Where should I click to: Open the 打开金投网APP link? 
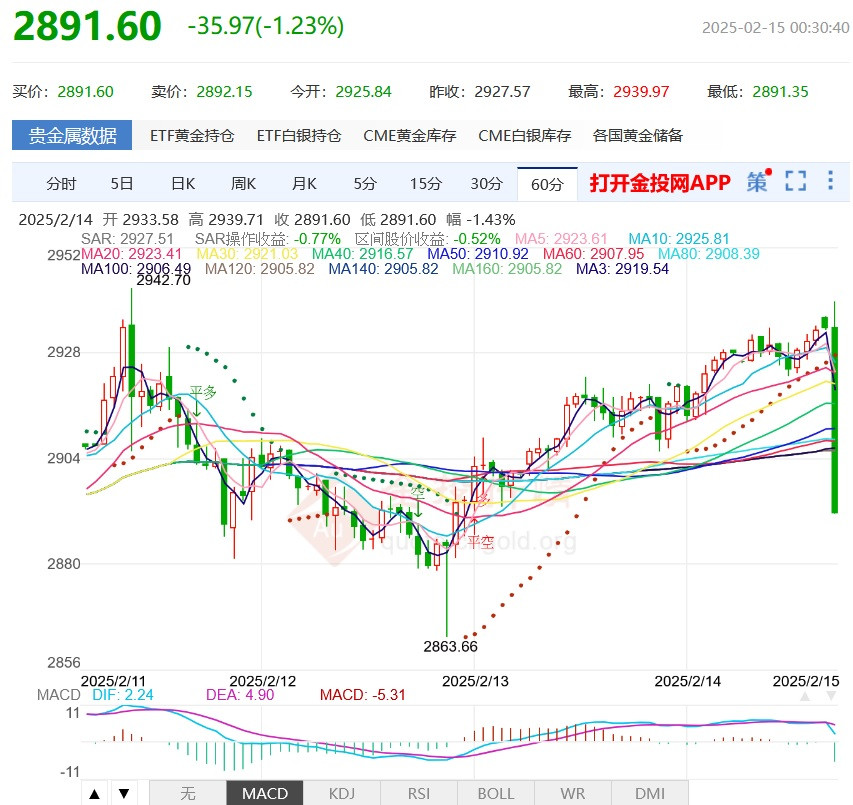click(660, 183)
